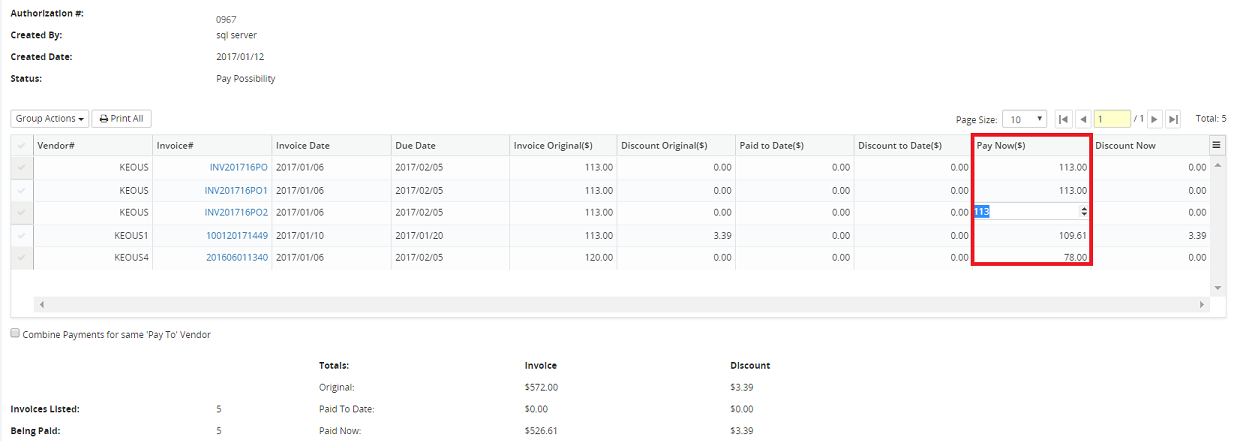Enable Combine Payments for same vendor
This screenshot has width=1234, height=446.
[15, 334]
